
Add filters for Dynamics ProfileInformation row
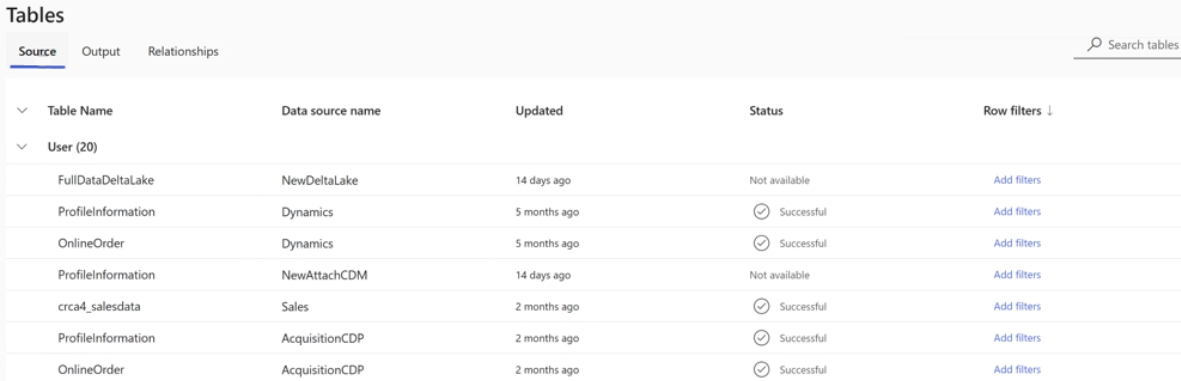(1017, 212)
